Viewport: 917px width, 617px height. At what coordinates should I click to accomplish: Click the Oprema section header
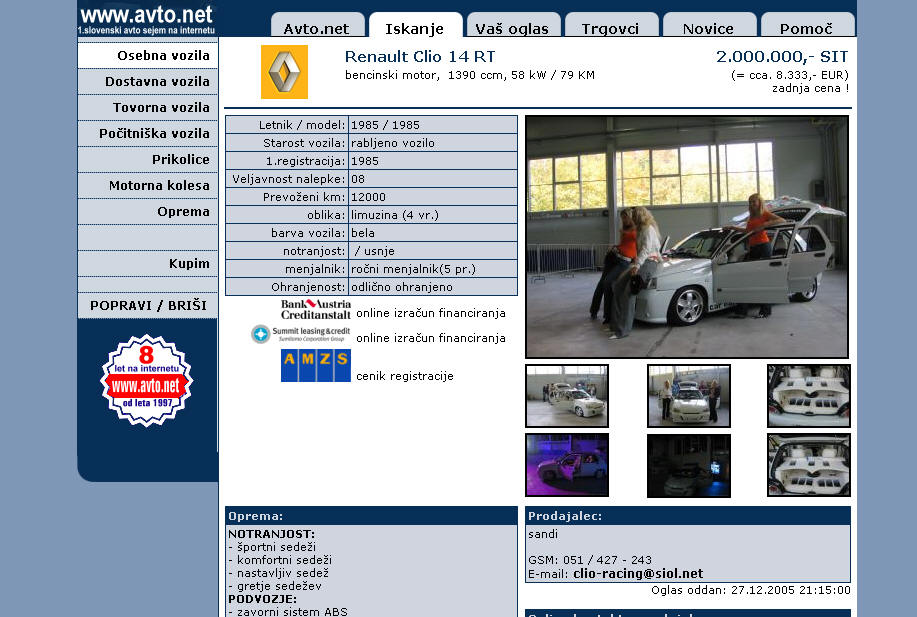[x=371, y=516]
